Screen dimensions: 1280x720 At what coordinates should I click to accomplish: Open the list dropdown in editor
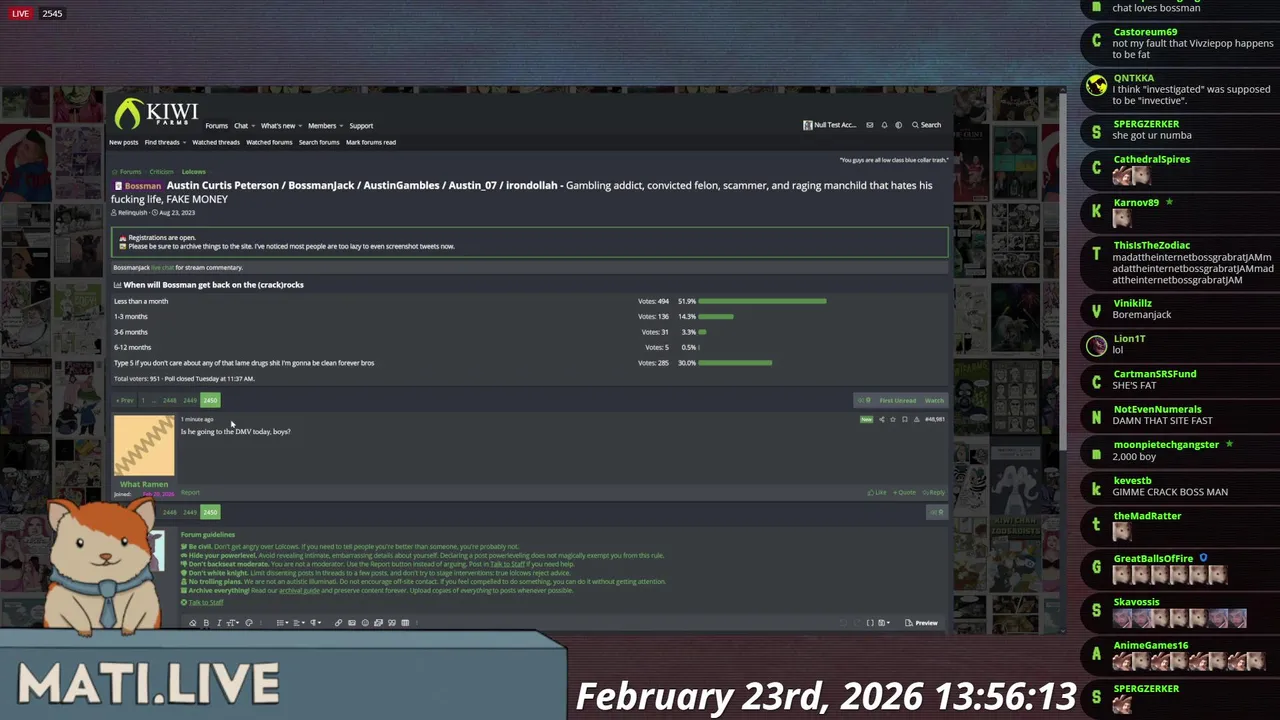tap(283, 623)
